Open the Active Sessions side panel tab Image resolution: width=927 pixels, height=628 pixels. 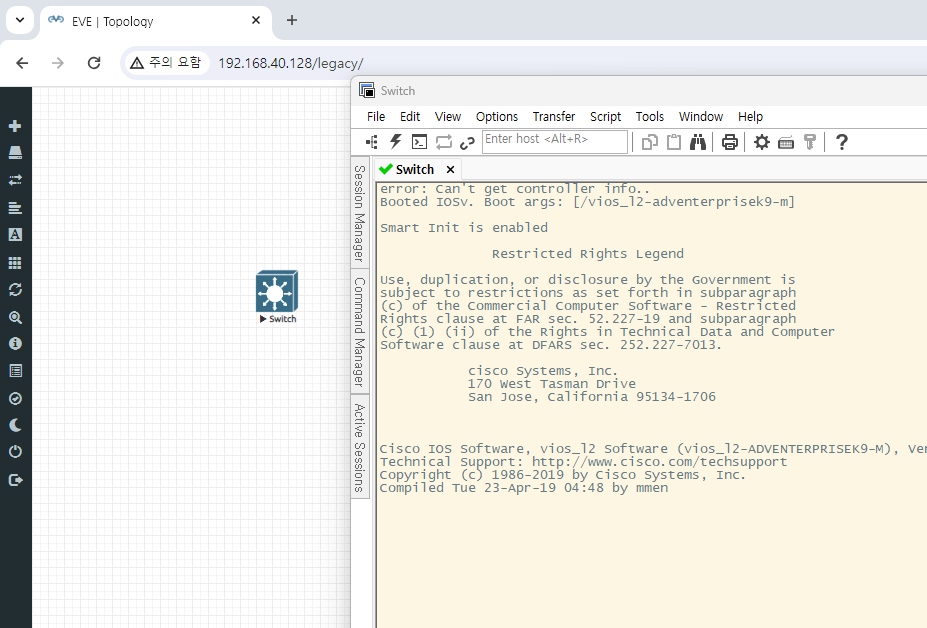[359, 448]
